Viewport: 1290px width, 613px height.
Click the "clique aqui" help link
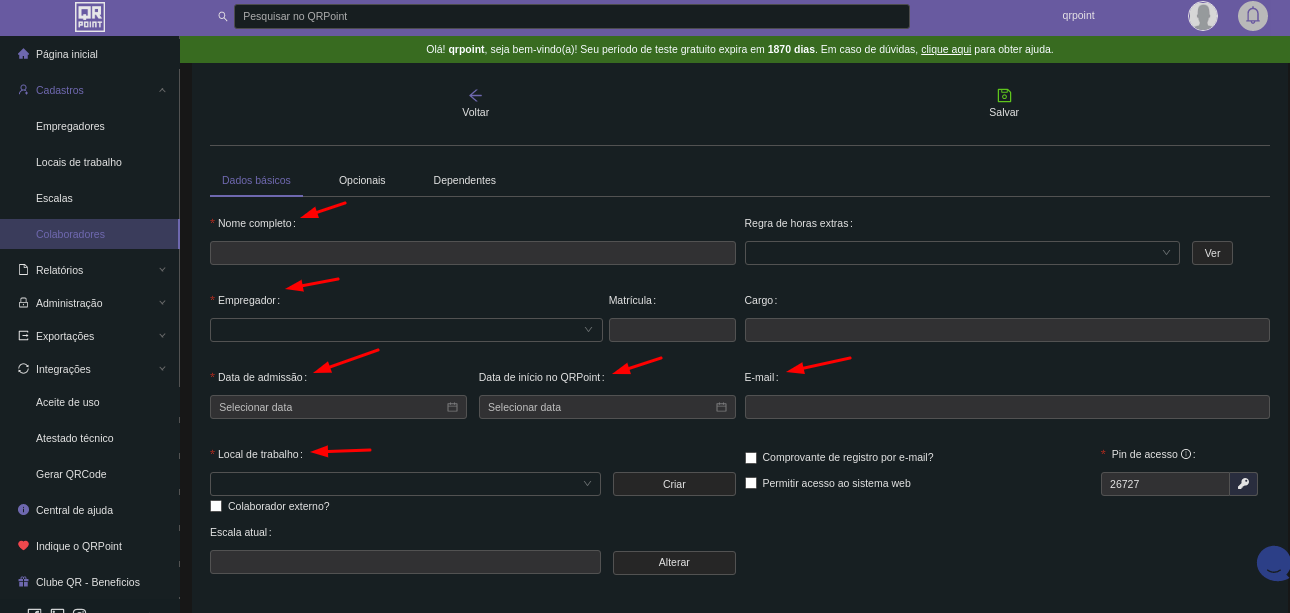coord(945,49)
